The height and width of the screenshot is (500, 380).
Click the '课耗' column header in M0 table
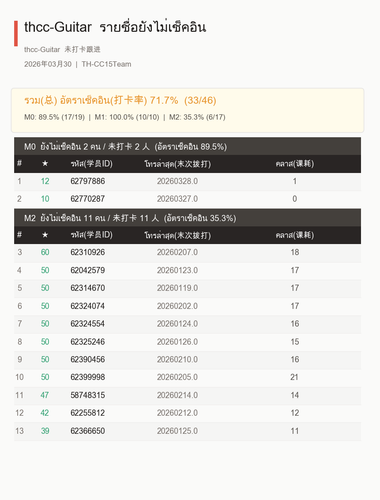click(x=295, y=164)
